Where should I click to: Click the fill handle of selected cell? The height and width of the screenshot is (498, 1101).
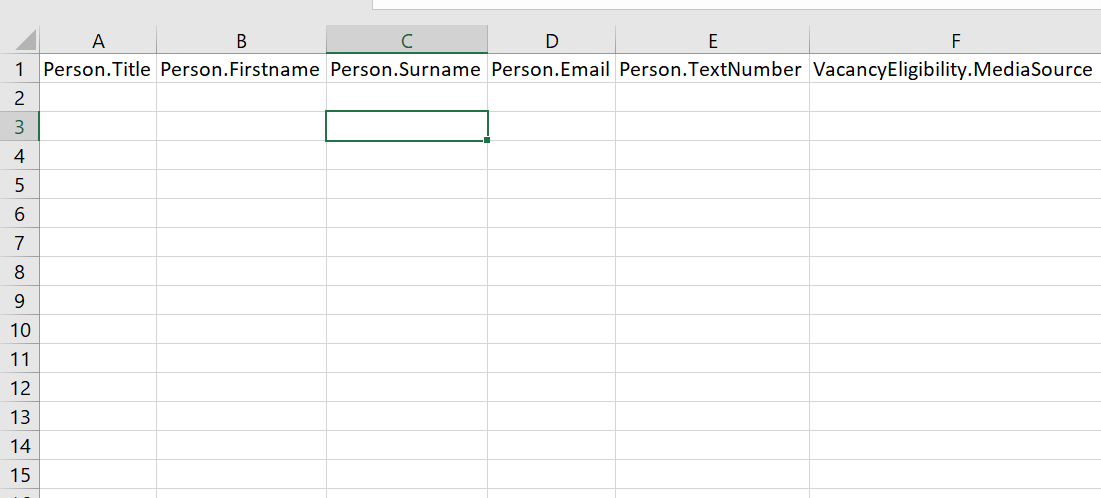(x=487, y=141)
